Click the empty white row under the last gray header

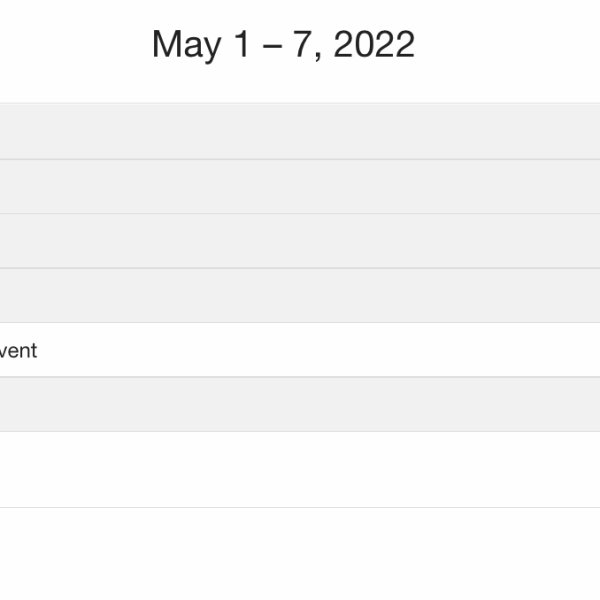point(300,470)
